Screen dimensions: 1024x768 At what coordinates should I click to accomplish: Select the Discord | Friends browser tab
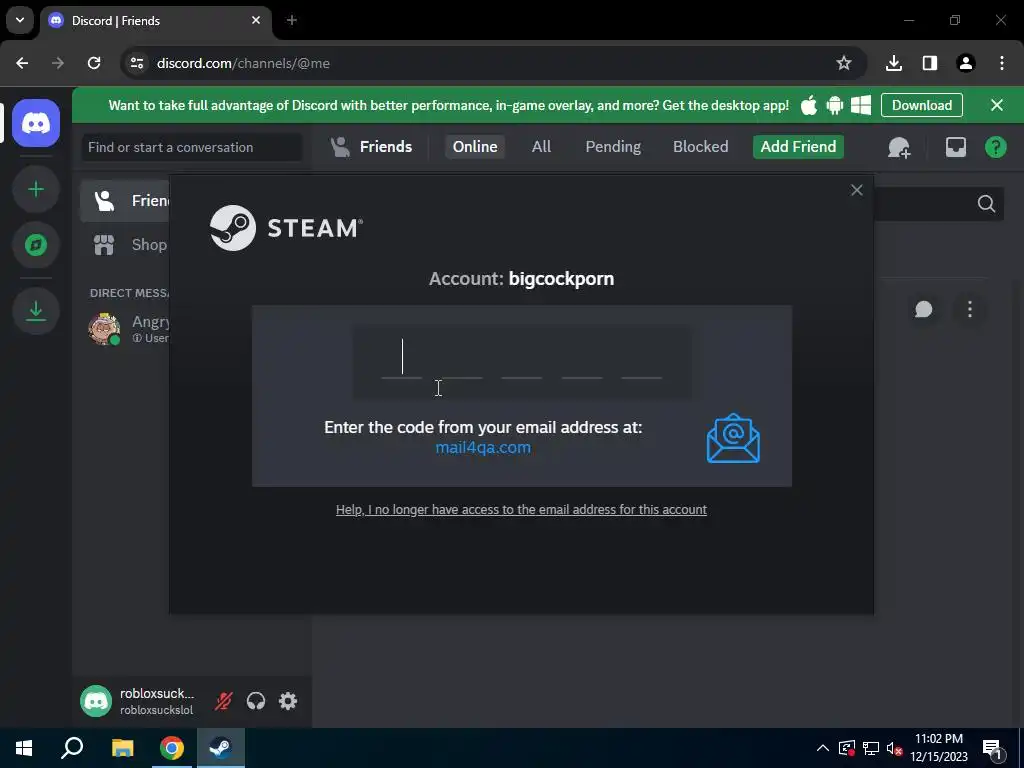click(155, 21)
